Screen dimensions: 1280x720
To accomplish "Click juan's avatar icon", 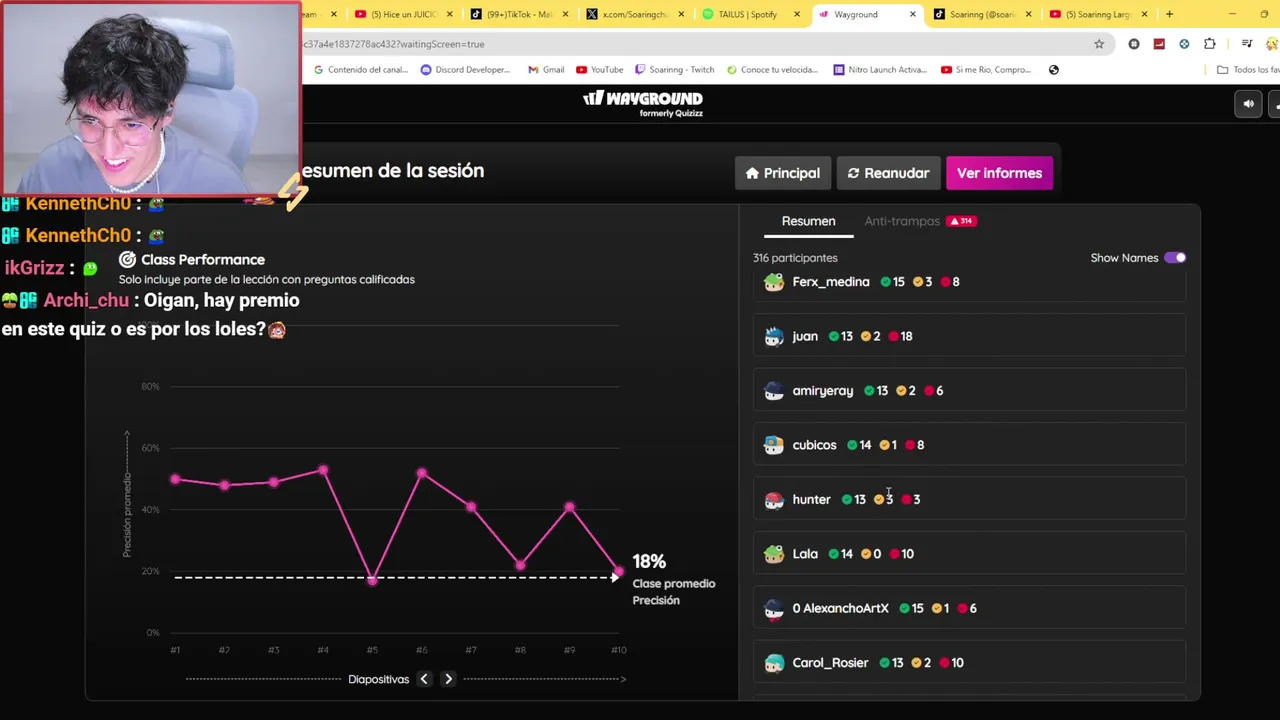I will [774, 336].
